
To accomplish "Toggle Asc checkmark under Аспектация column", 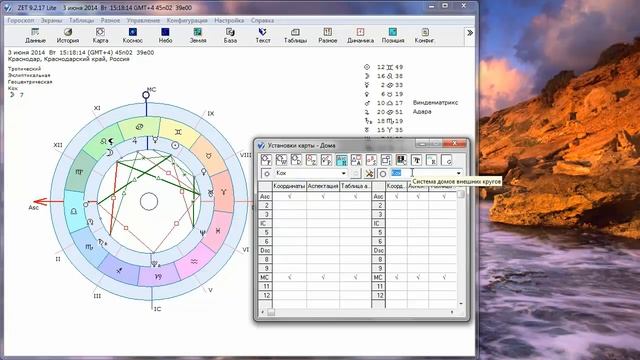I will click(x=323, y=196).
